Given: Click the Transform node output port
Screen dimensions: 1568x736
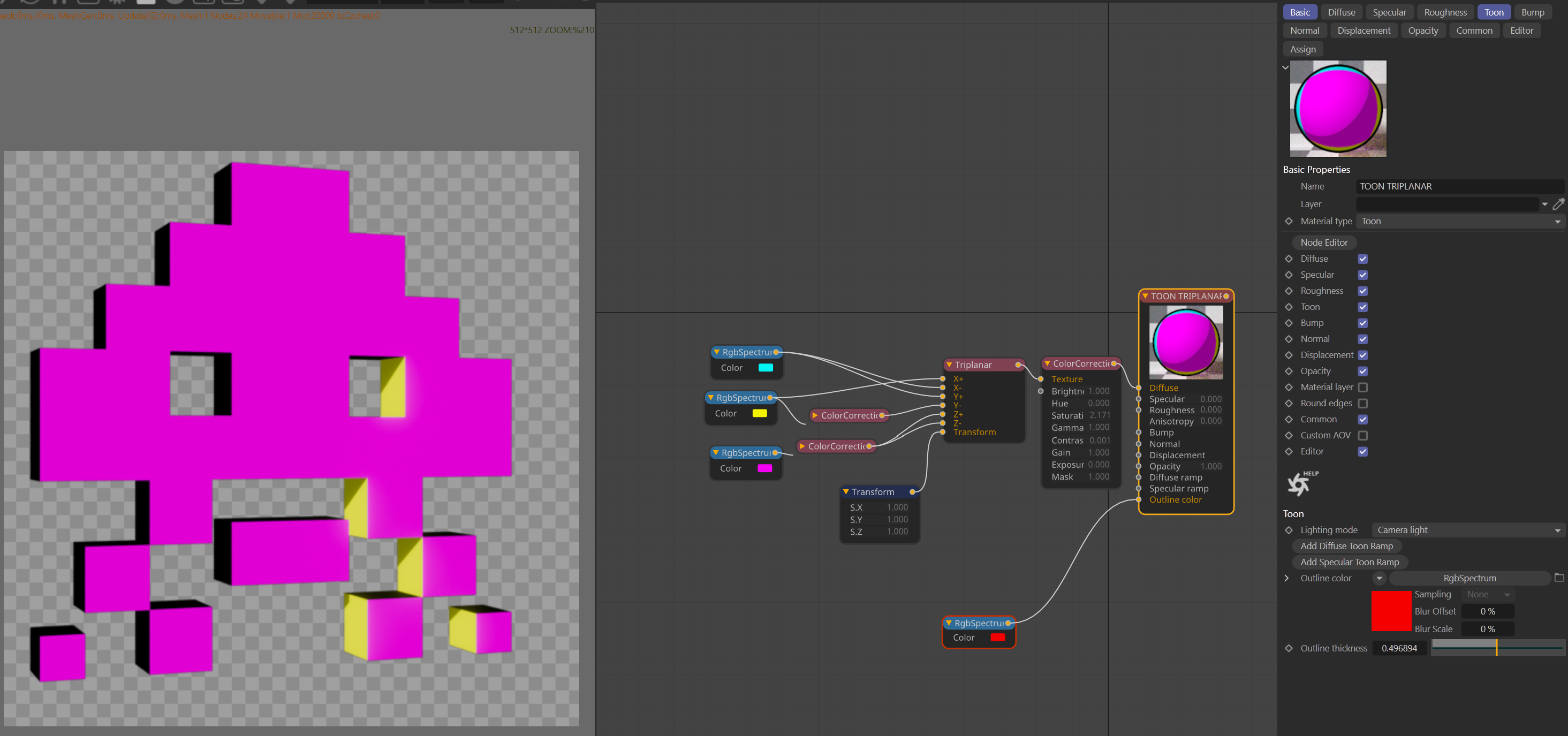Looking at the screenshot, I should (x=912, y=492).
